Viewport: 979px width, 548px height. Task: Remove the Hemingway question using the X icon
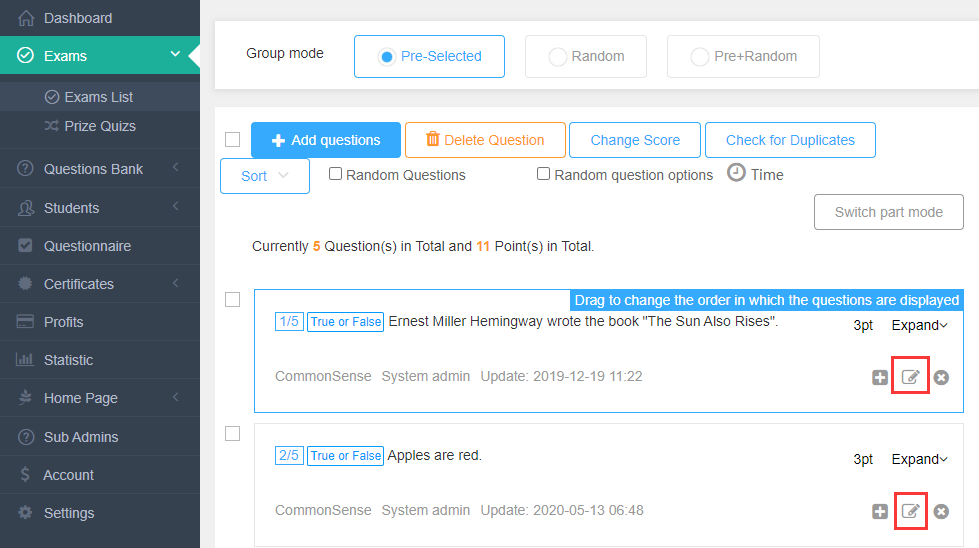[941, 378]
